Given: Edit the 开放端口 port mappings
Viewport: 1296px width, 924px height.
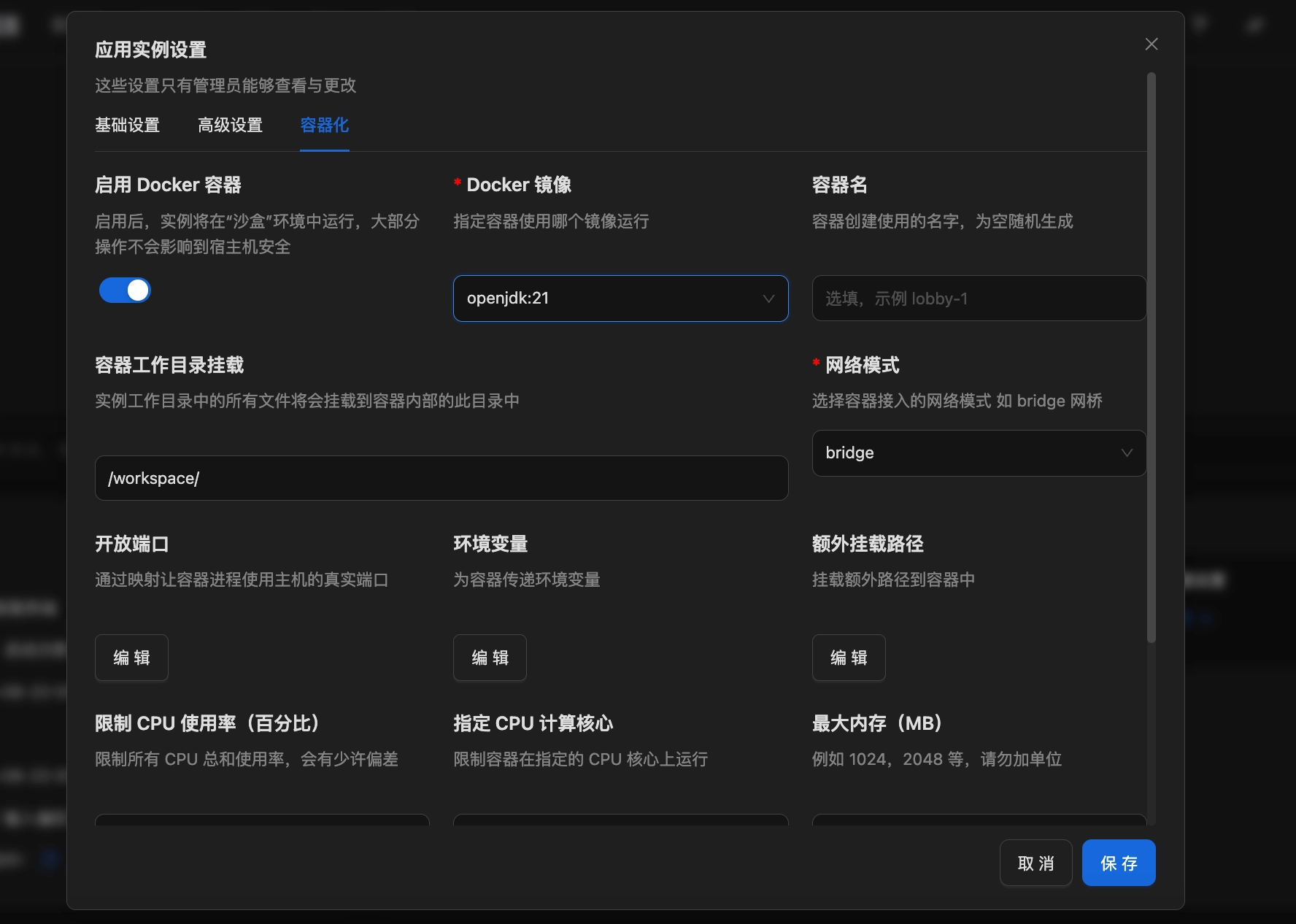Looking at the screenshot, I should coord(131,658).
